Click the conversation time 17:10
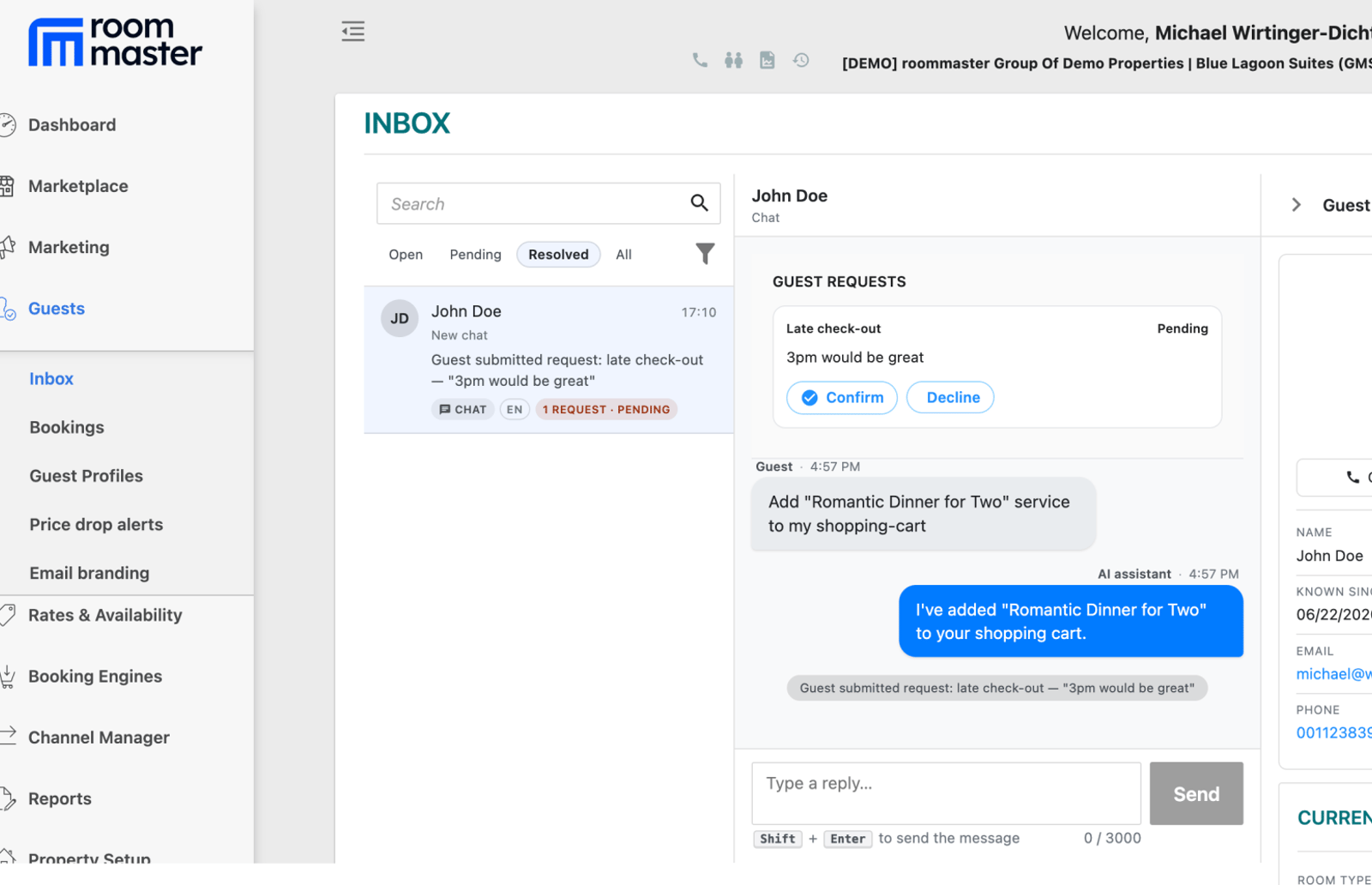Image resolution: width=1372 pixels, height=885 pixels. click(699, 312)
